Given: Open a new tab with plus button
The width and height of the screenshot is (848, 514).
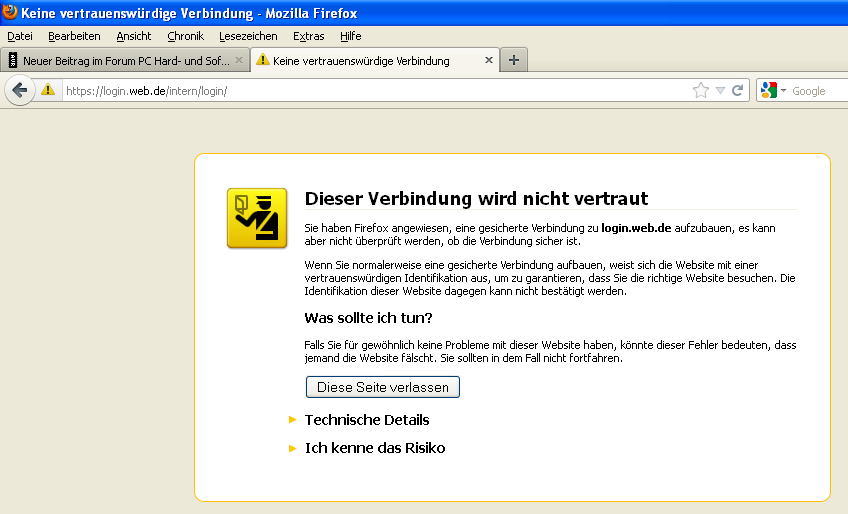Looking at the screenshot, I should 514,60.
